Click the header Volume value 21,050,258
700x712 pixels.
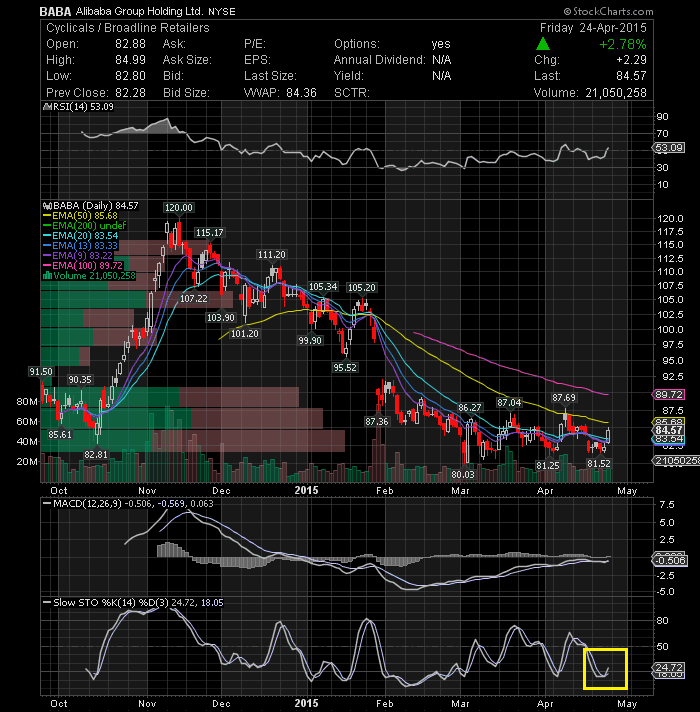coord(616,93)
